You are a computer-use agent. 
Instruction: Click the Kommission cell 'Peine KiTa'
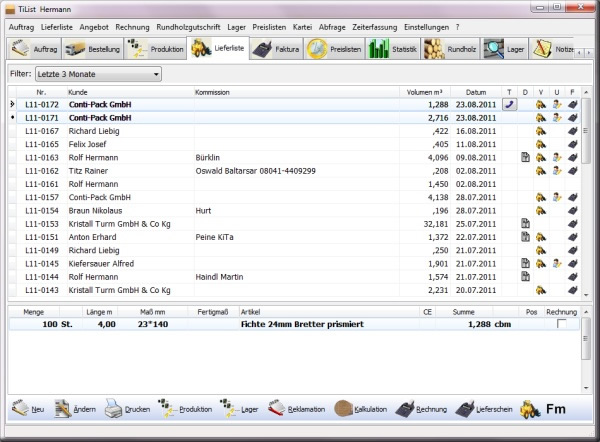coord(214,237)
